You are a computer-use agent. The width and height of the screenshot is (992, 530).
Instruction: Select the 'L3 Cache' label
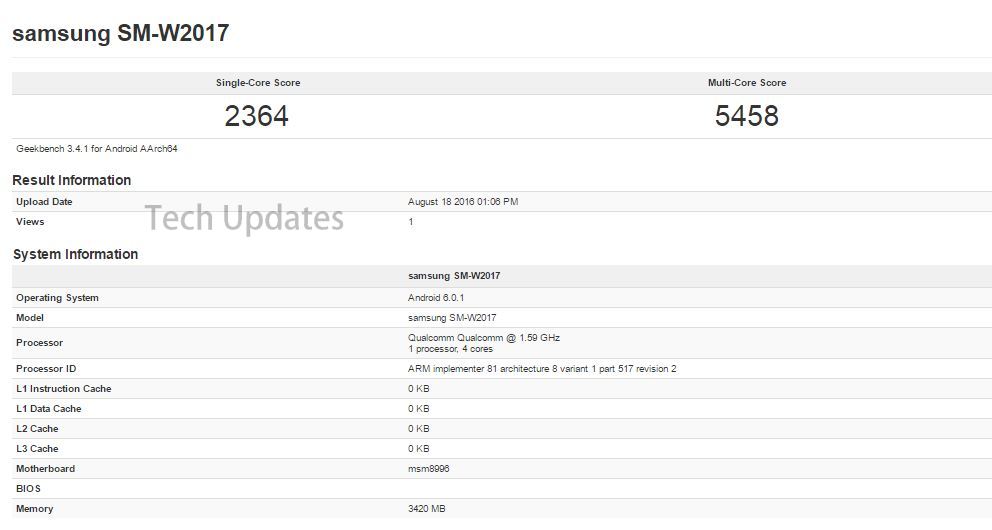(x=37, y=449)
